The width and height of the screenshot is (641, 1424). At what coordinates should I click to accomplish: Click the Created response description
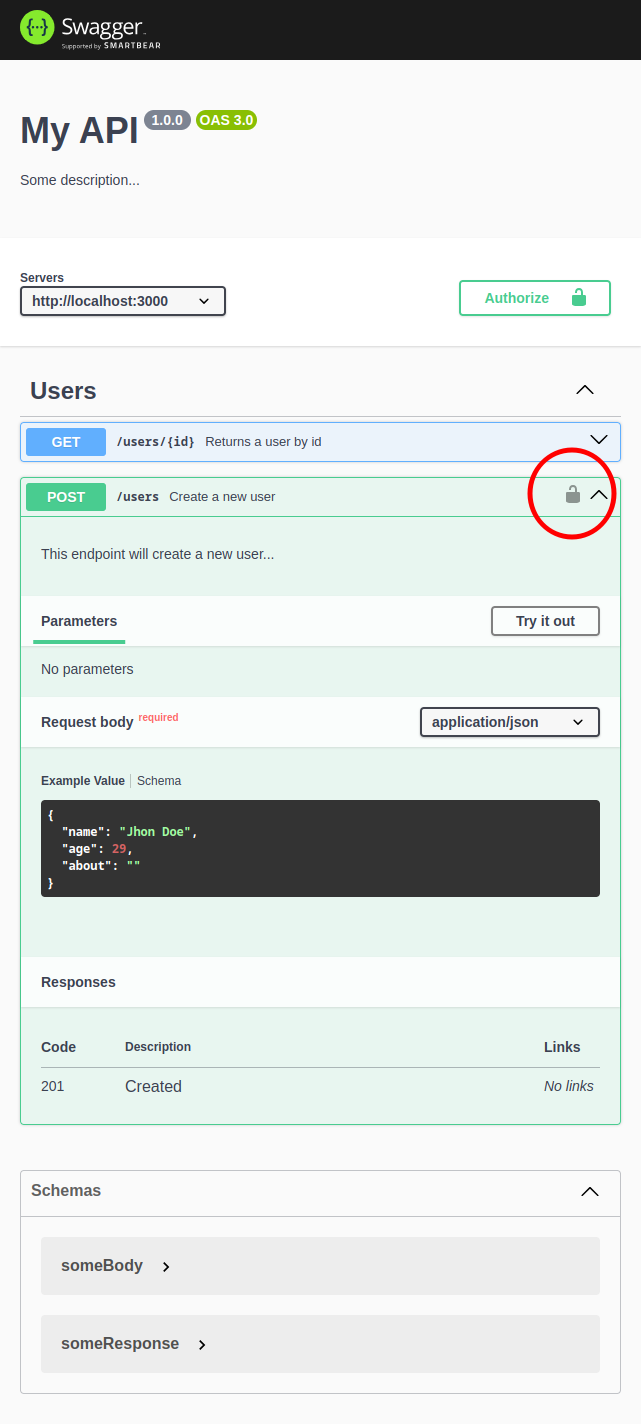tap(153, 1086)
